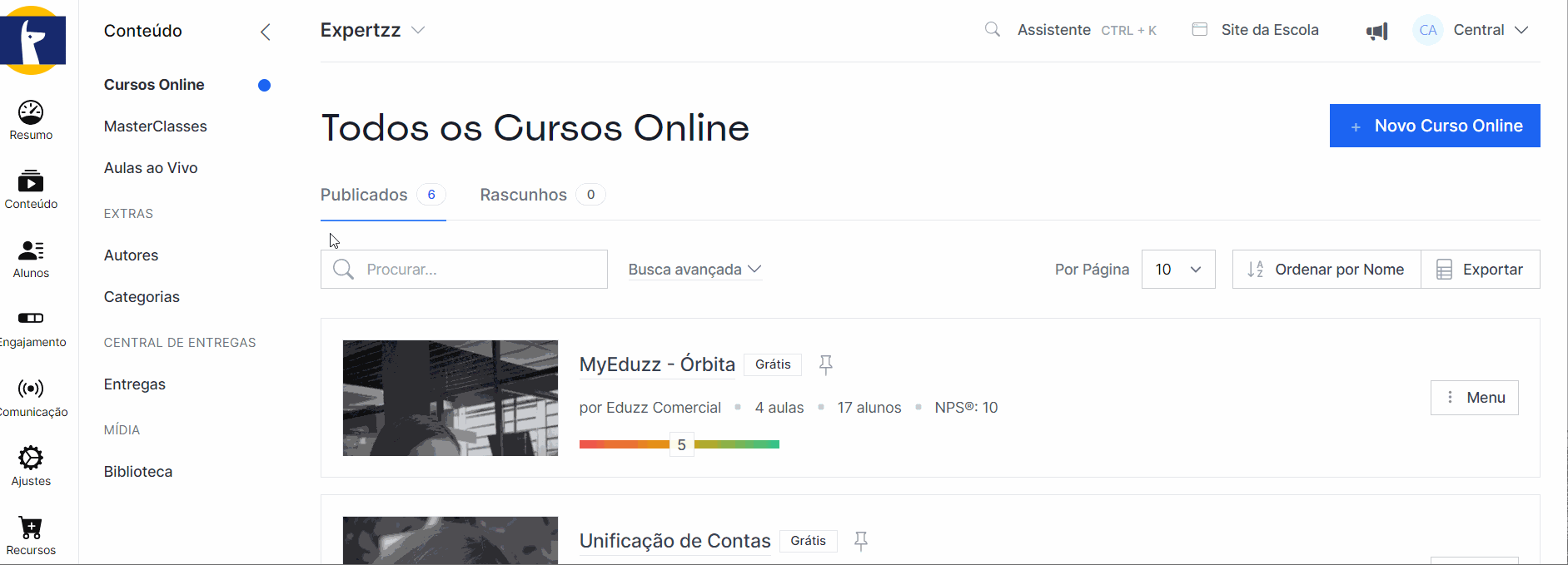Click the MyEduzz rating score bar
The image size is (1568, 565).
(679, 444)
